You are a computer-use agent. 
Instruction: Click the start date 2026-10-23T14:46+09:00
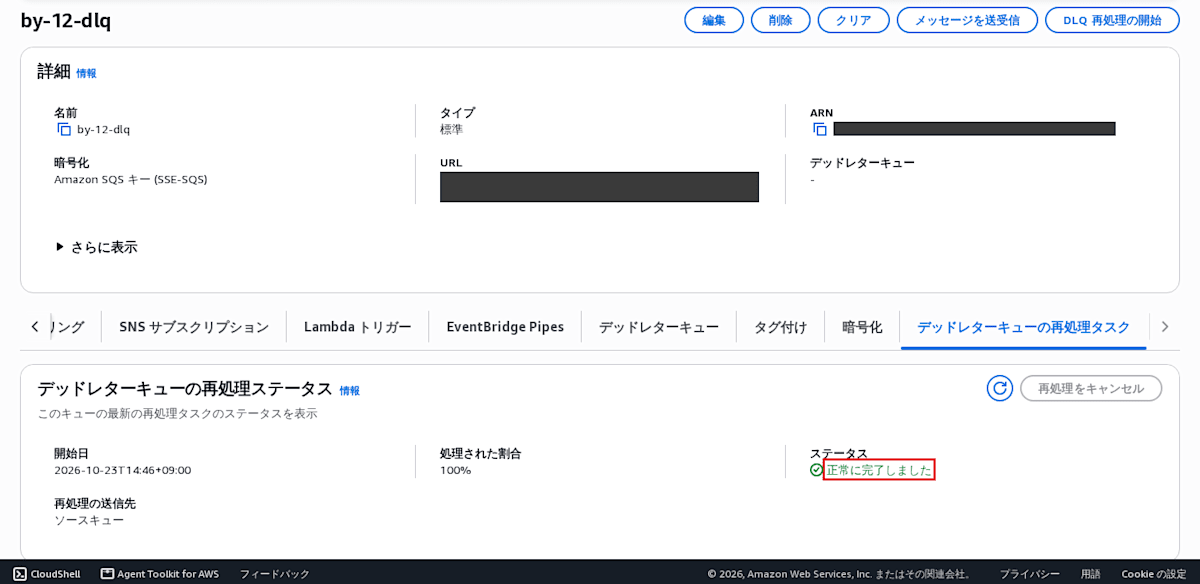122,470
